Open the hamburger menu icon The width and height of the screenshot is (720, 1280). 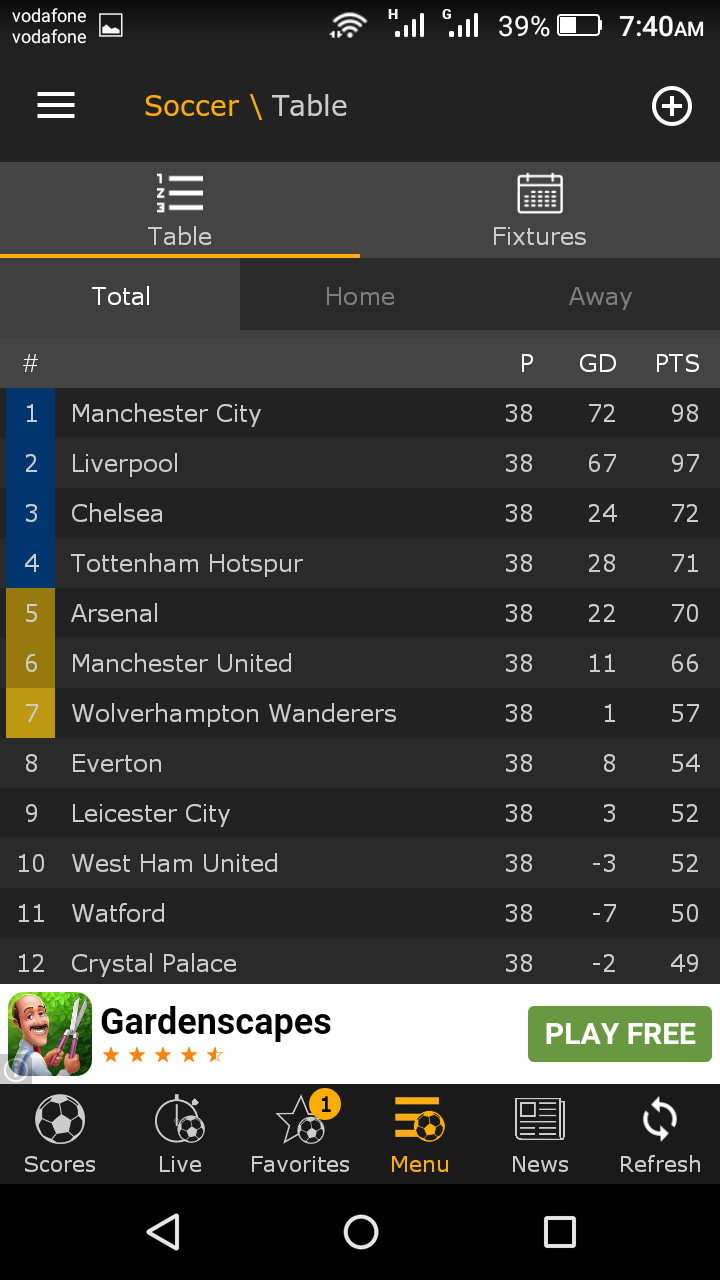[x=56, y=106]
